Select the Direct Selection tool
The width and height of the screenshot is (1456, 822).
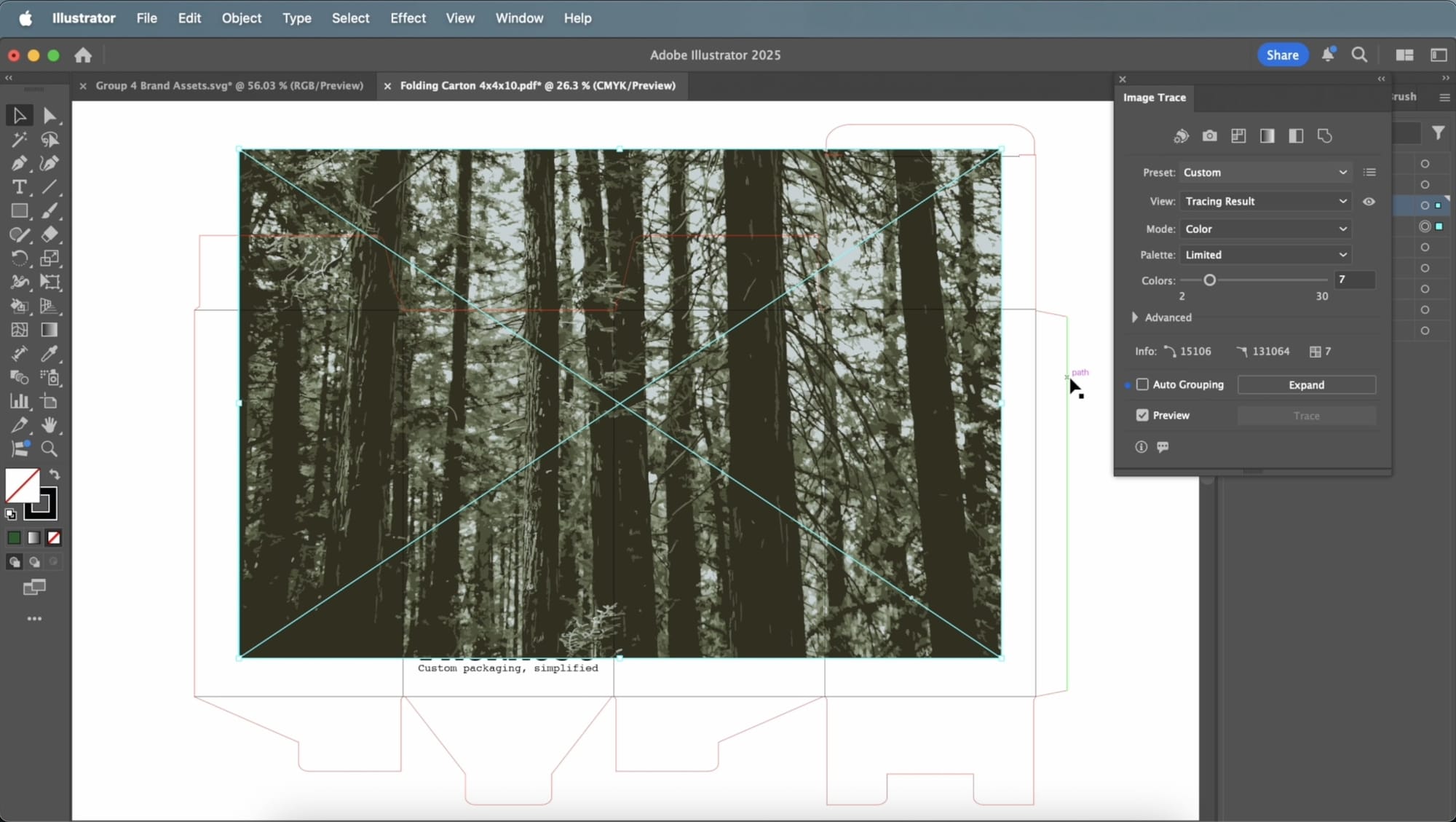tap(50, 115)
